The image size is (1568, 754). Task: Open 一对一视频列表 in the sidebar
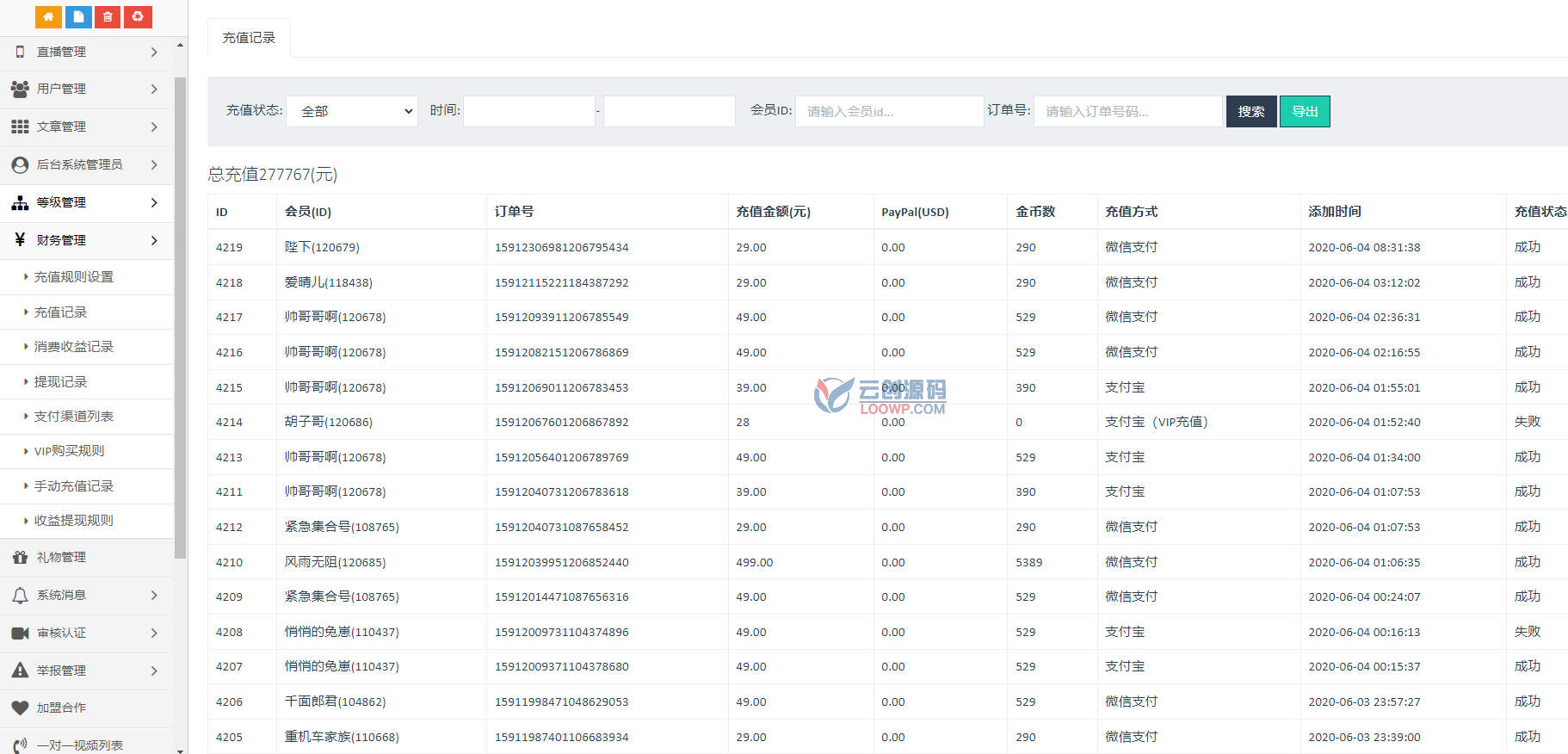pyautogui.click(x=79, y=745)
